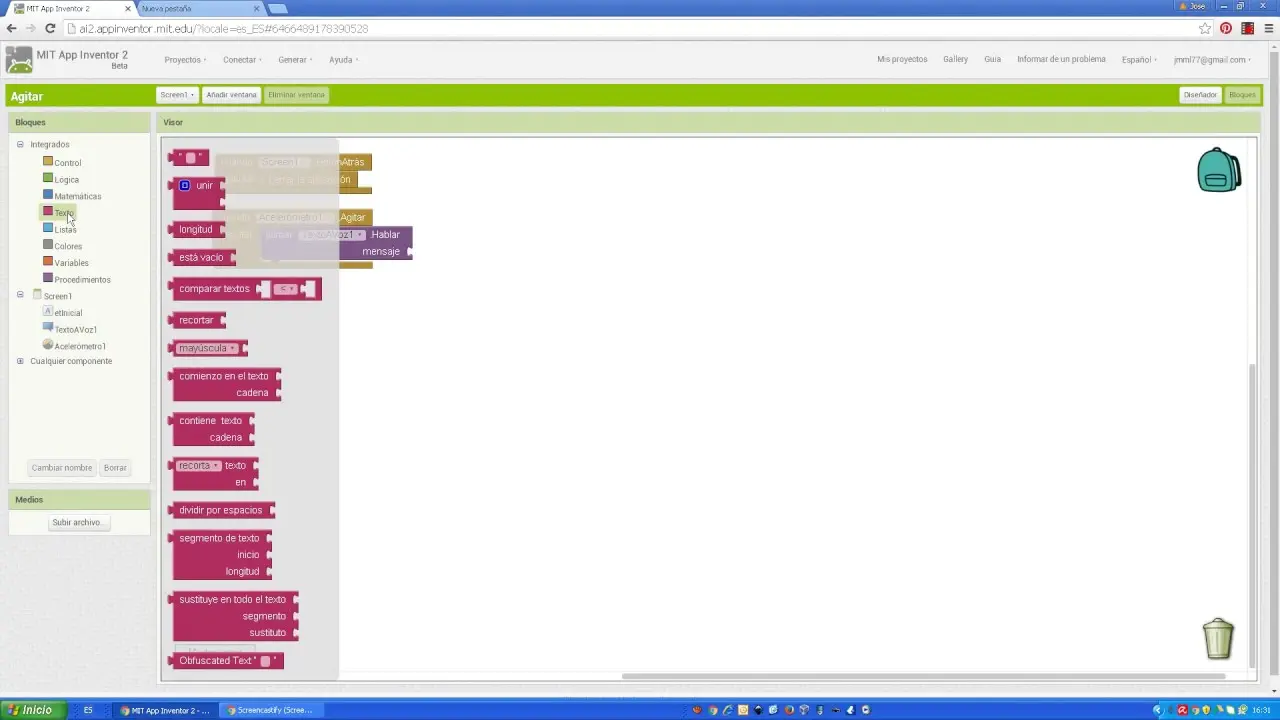
Task: Open the Proyectos menu
Action: 185,60
